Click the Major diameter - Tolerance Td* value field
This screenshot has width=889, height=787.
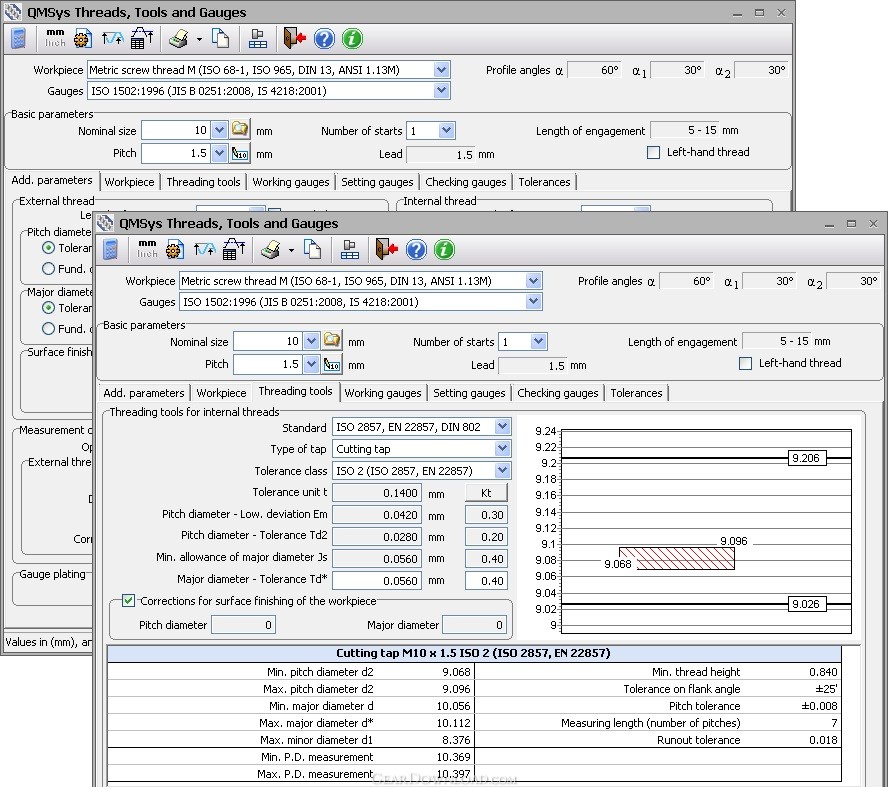(x=377, y=581)
